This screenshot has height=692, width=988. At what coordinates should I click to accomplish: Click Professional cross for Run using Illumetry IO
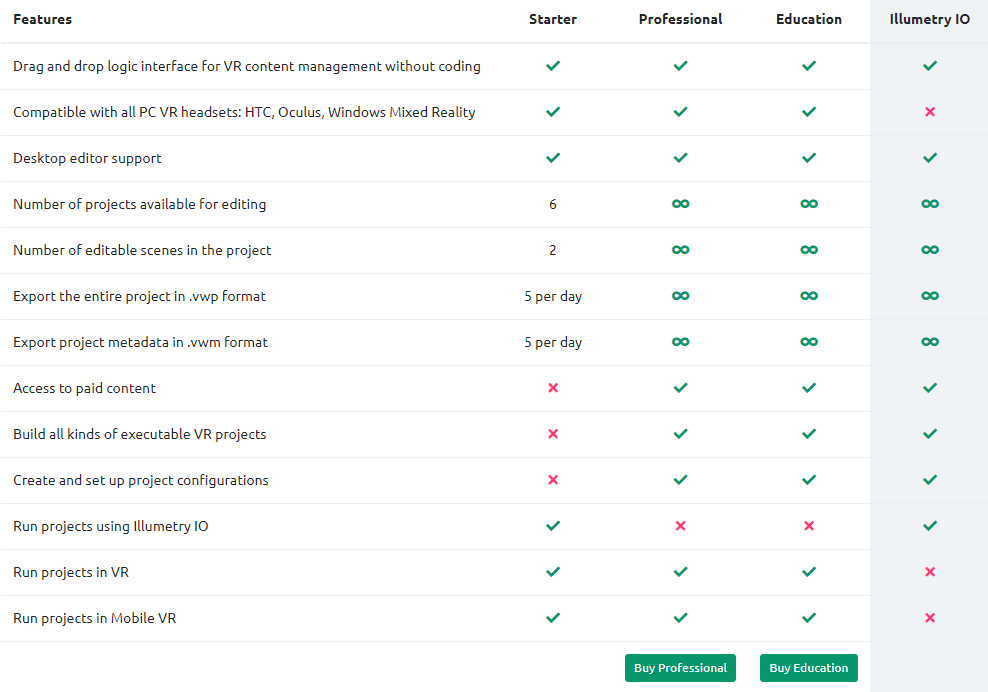tap(681, 526)
